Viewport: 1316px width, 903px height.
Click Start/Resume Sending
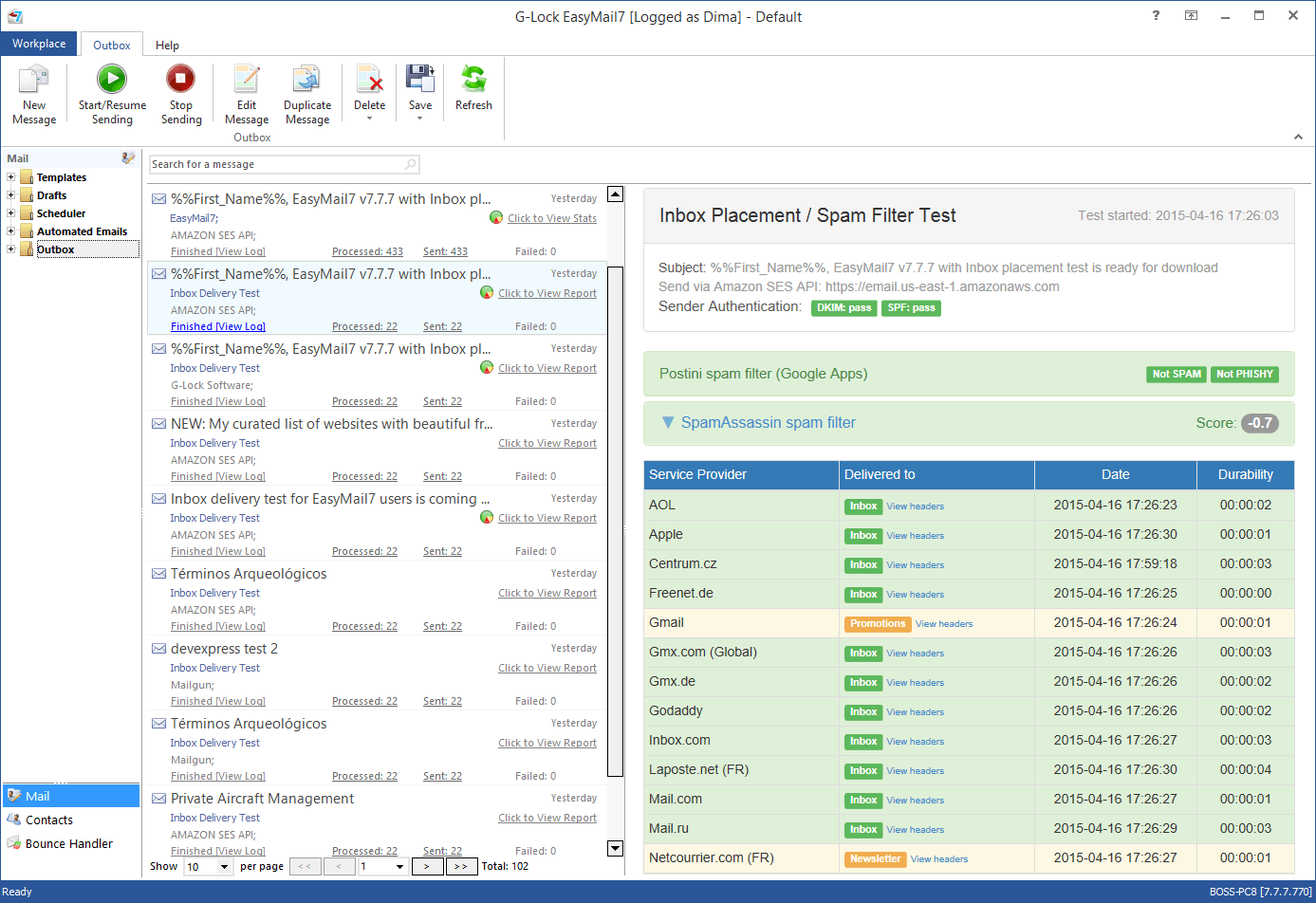[x=111, y=94]
